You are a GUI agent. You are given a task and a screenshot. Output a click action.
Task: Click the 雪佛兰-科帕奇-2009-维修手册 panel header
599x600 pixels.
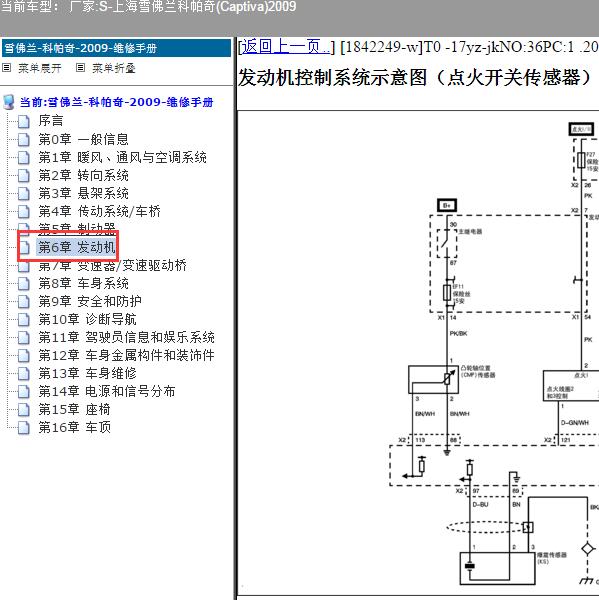[116, 48]
